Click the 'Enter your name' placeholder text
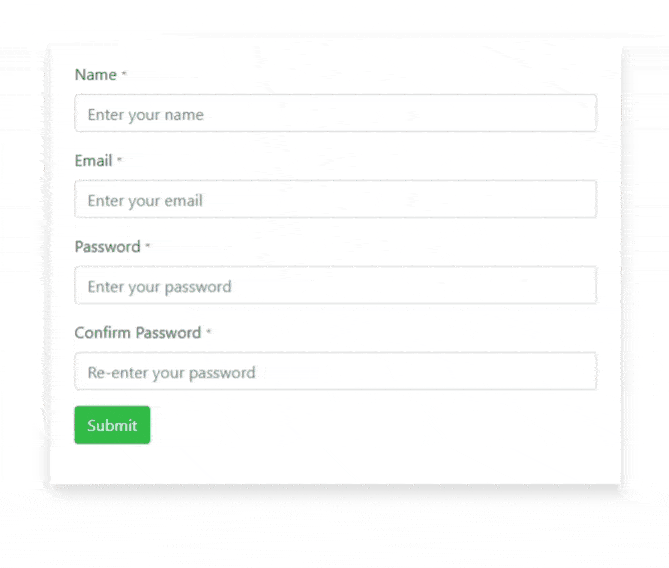The image size is (669, 568). (145, 115)
